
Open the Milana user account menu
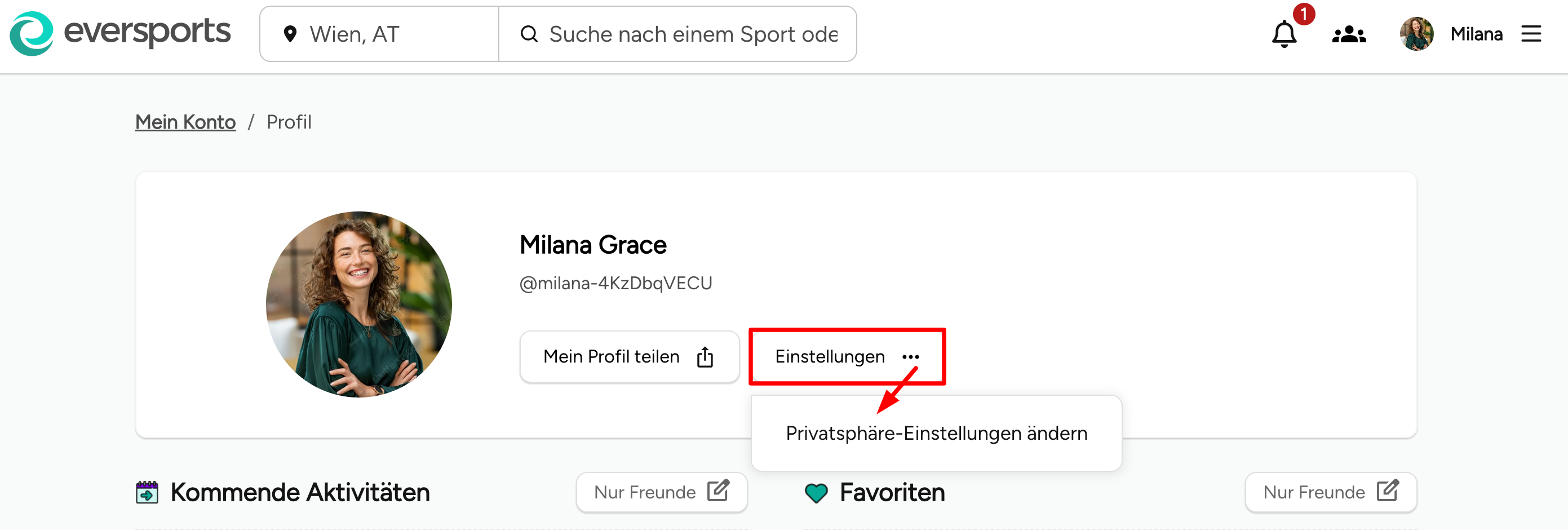point(1476,34)
